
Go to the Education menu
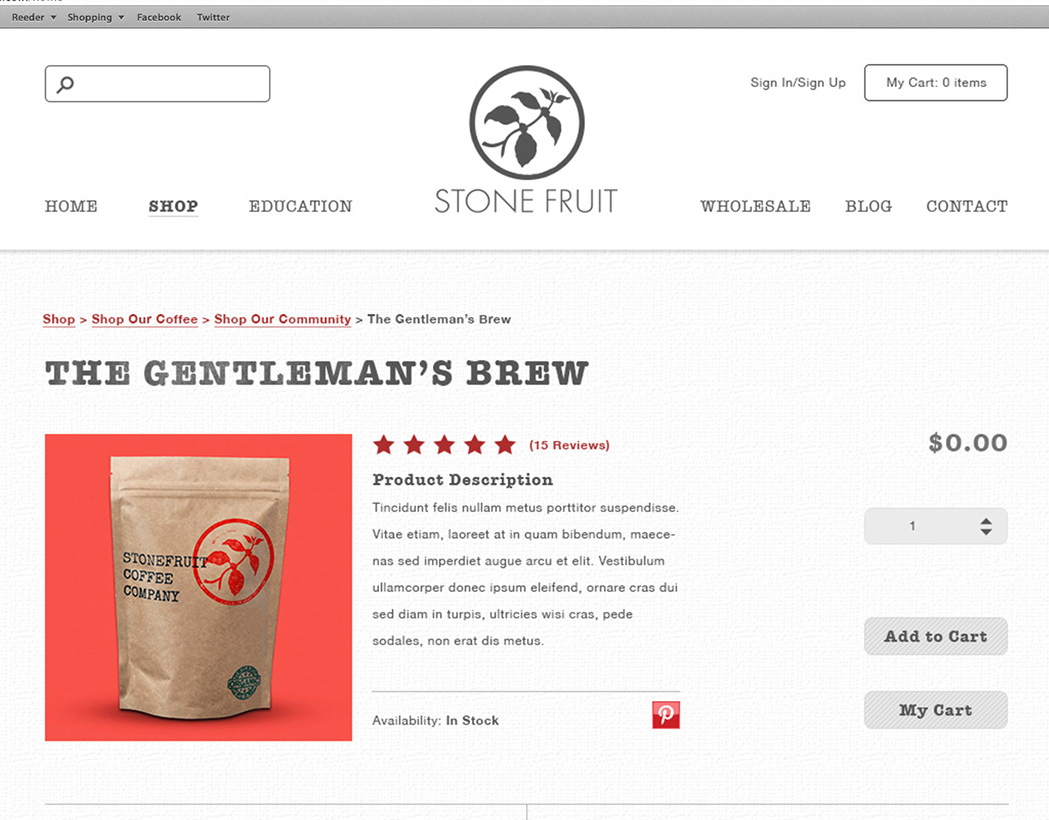[300, 206]
